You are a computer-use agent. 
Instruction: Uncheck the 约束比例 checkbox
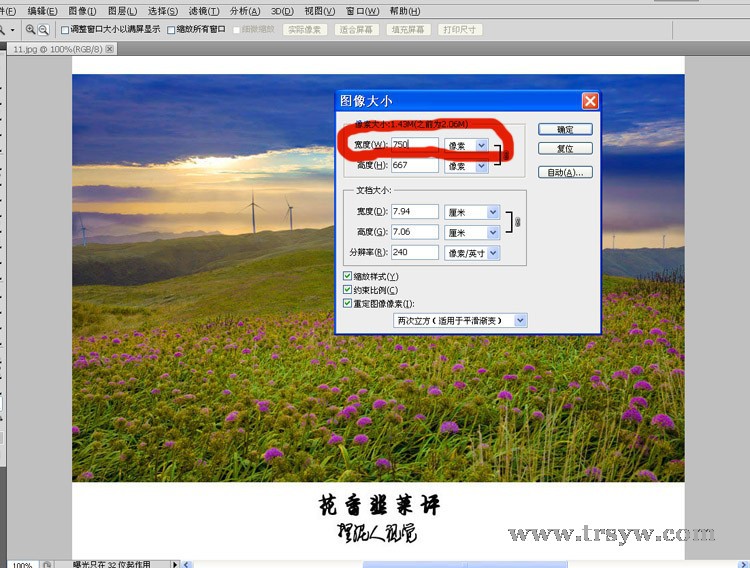[x=348, y=289]
